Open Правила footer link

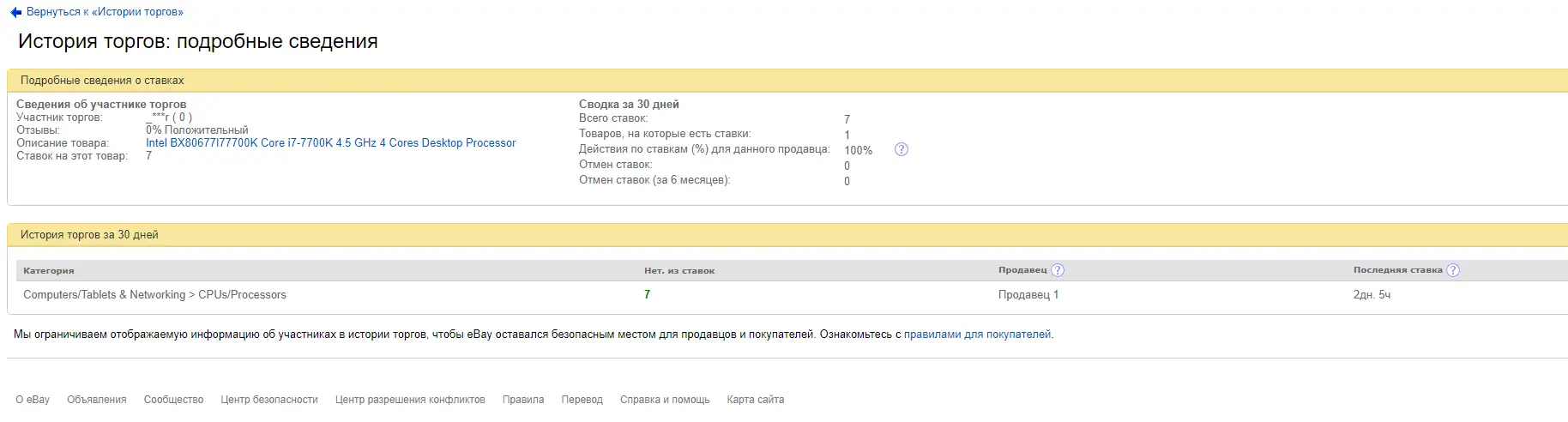click(x=523, y=400)
